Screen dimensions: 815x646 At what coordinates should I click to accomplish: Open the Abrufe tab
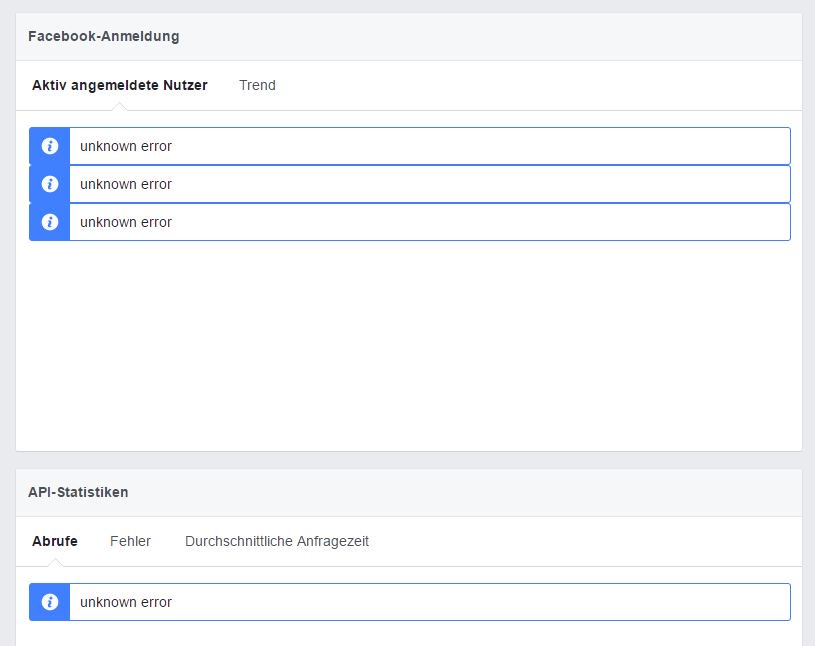pyautogui.click(x=55, y=541)
